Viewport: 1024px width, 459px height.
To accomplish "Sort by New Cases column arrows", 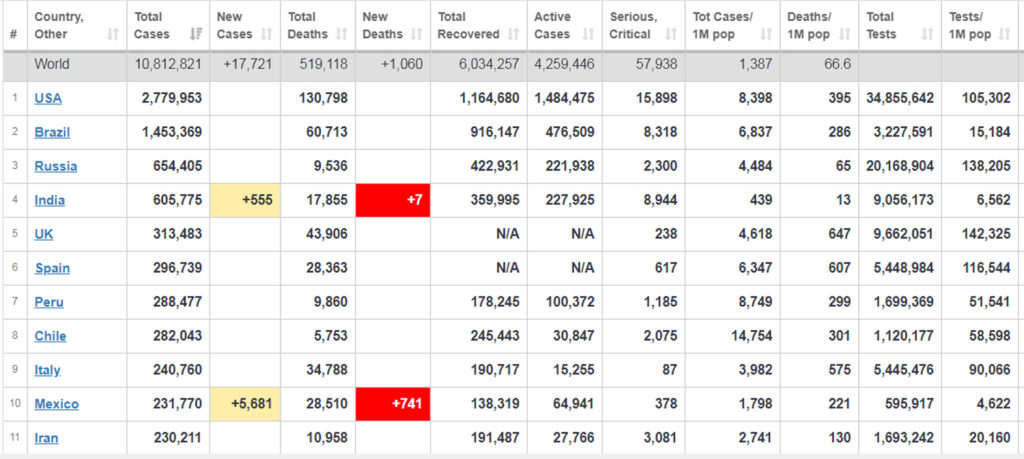I will click(x=266, y=34).
